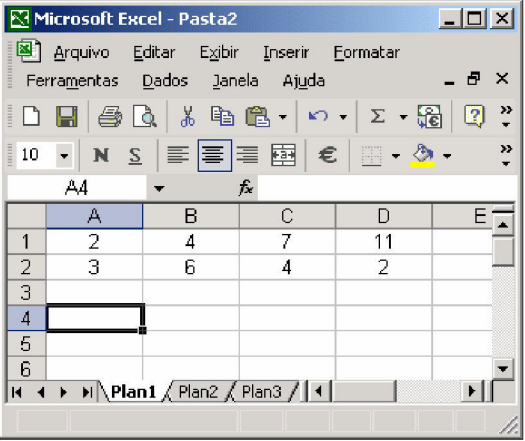This screenshot has height=441, width=525.
Task: Click the Paste clipboard icon
Action: click(257, 116)
